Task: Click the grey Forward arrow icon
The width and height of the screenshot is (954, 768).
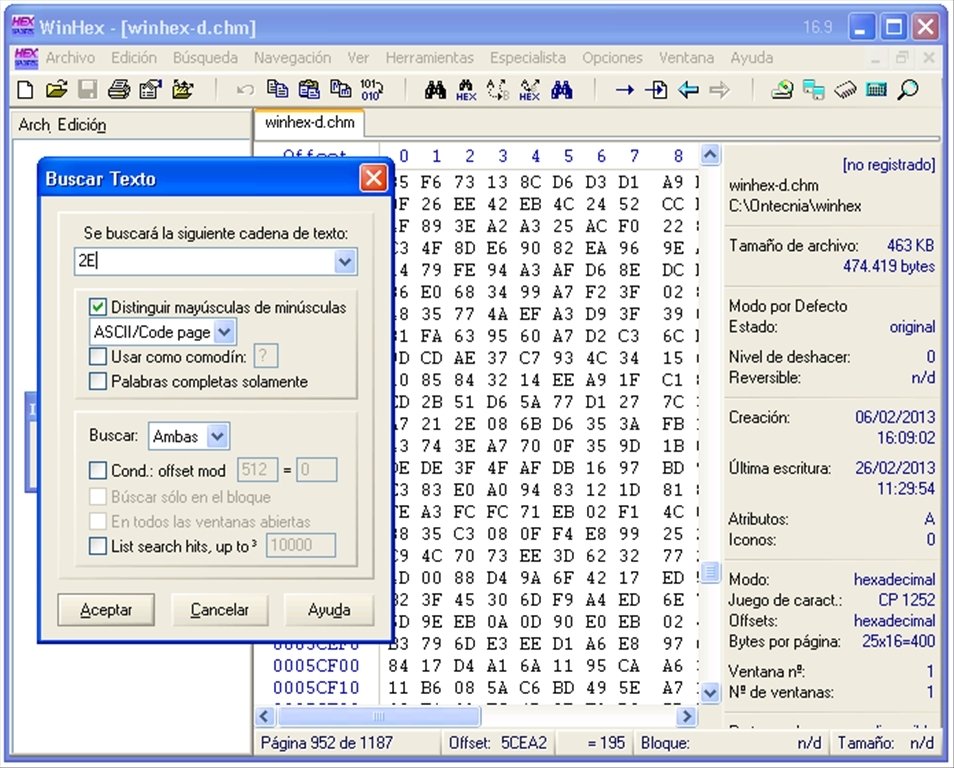Action: [x=720, y=90]
